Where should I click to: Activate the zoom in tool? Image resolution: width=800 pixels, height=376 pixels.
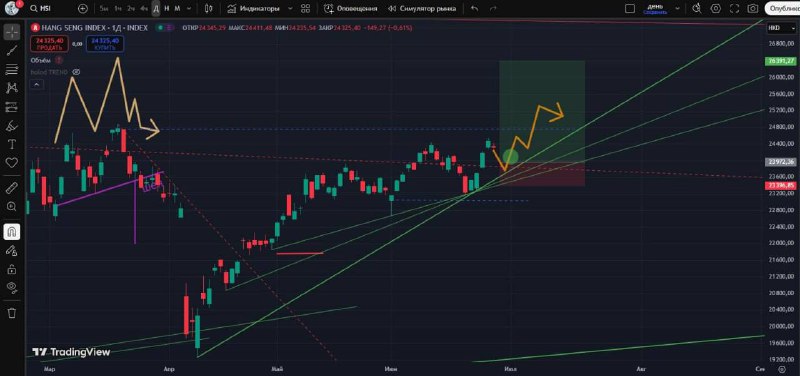[11, 207]
